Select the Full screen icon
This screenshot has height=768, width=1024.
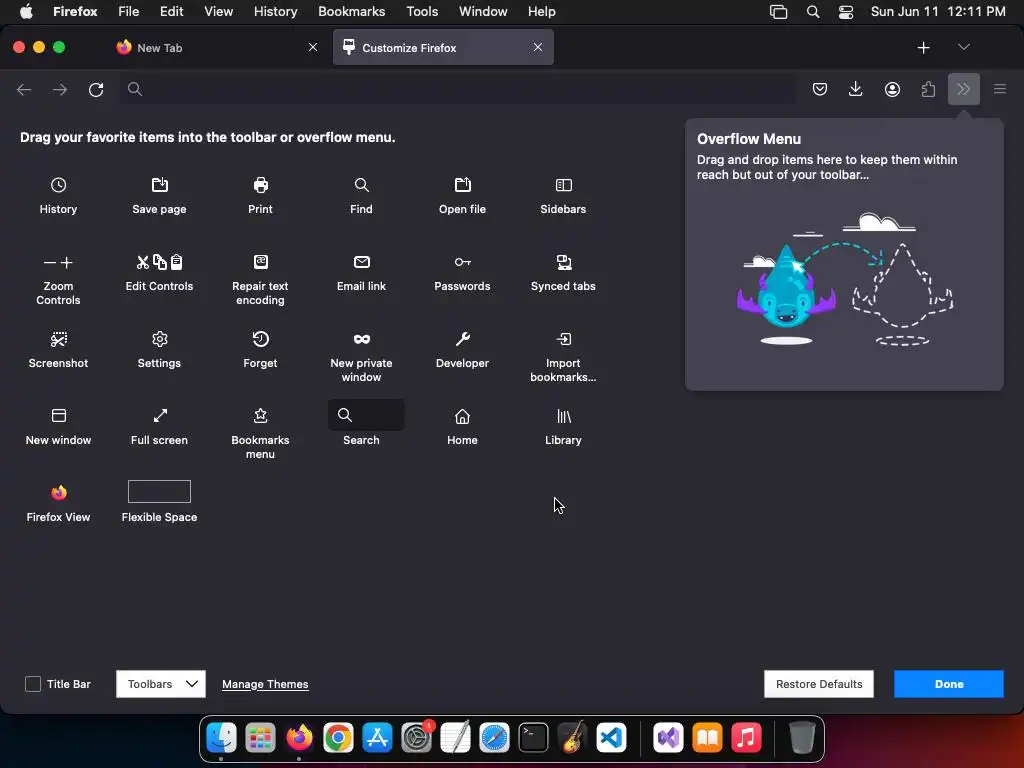pos(159,415)
